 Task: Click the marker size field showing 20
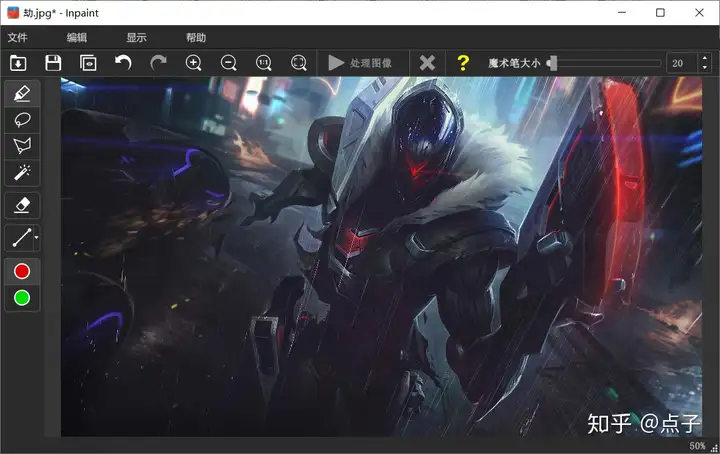click(x=682, y=63)
